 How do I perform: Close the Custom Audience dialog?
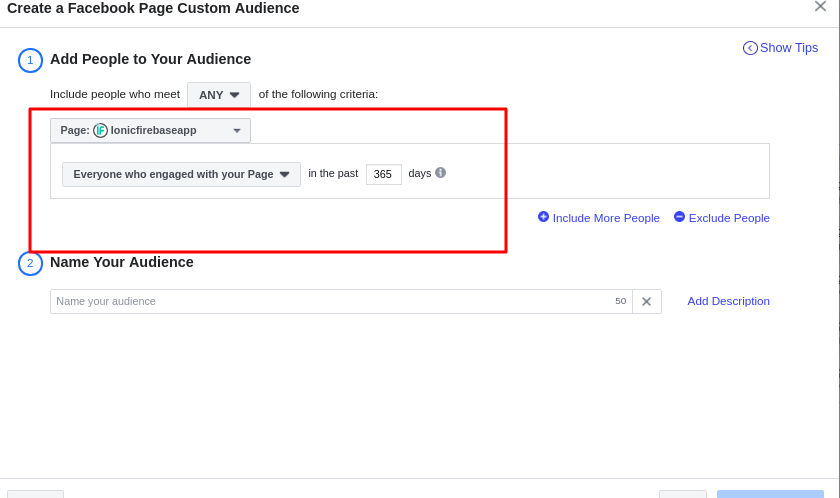click(x=820, y=6)
